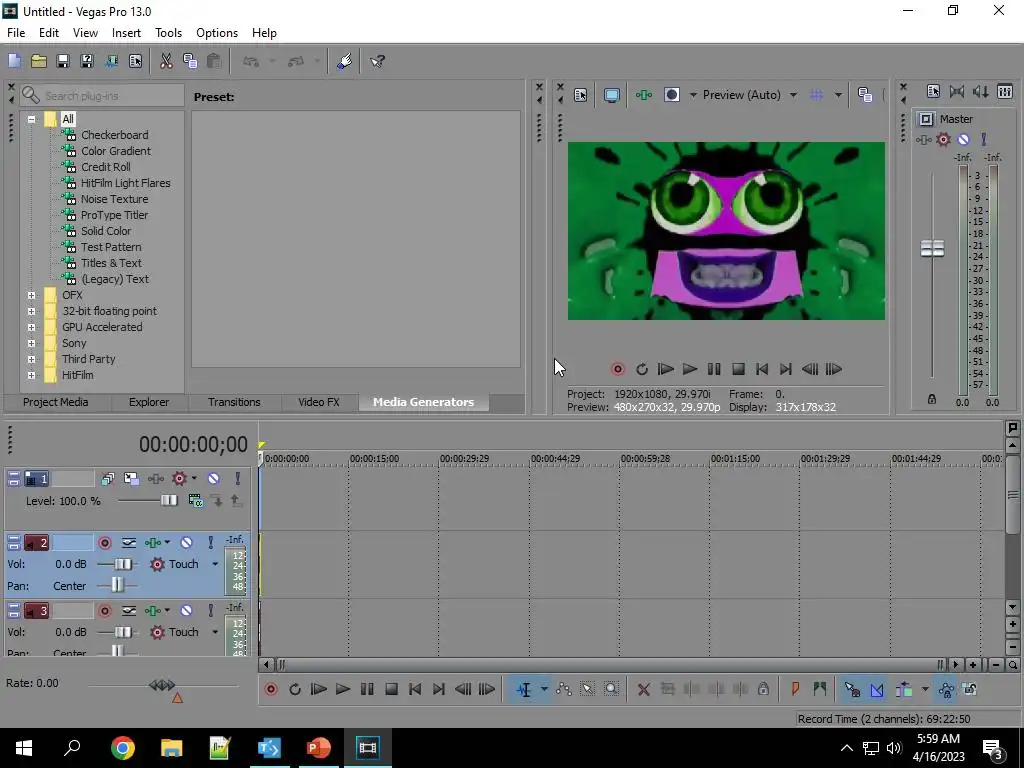Click the New project icon in toolbar

pyautogui.click(x=14, y=61)
